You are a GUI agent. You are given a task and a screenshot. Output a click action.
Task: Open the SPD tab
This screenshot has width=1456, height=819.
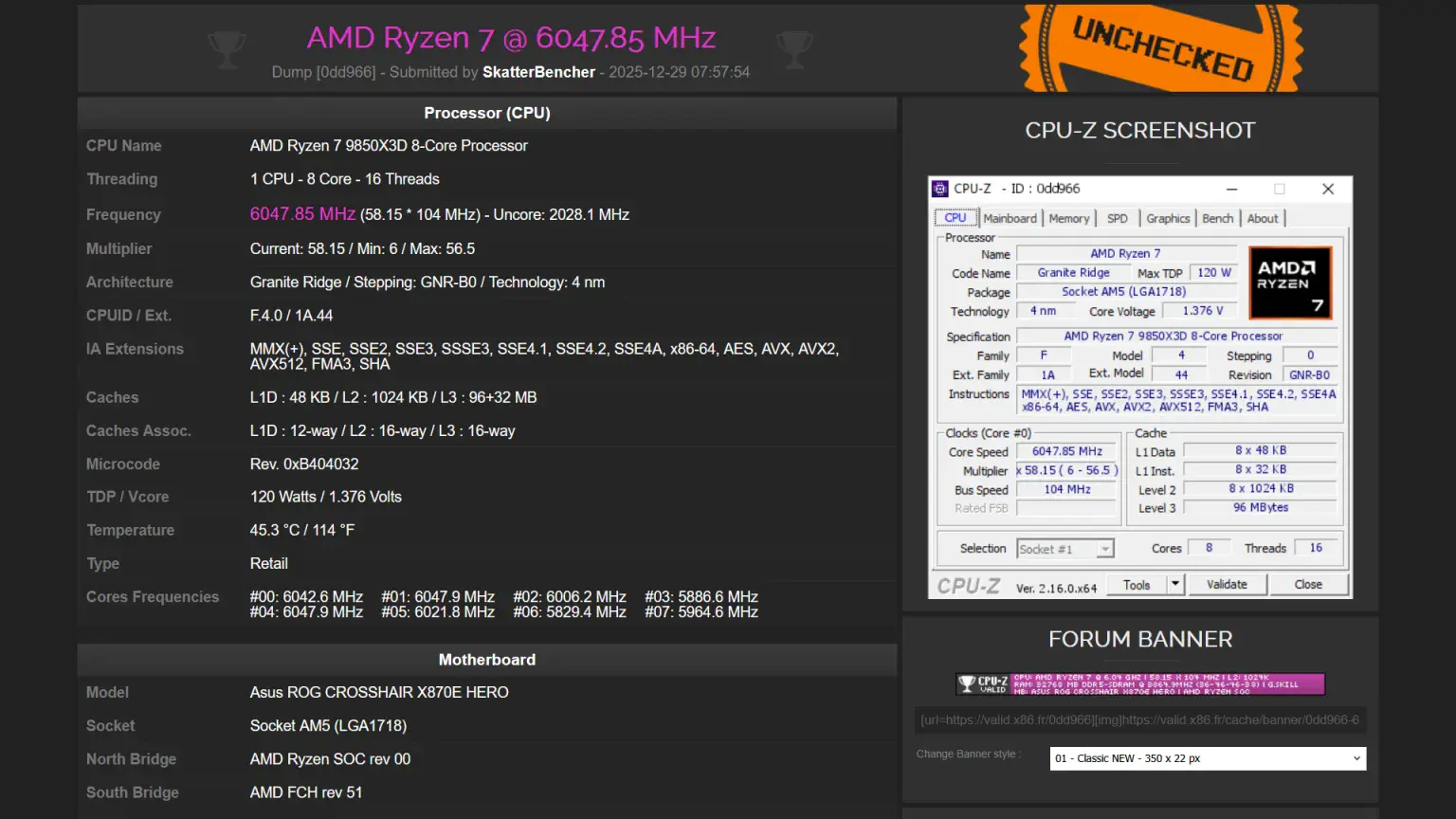[1118, 218]
